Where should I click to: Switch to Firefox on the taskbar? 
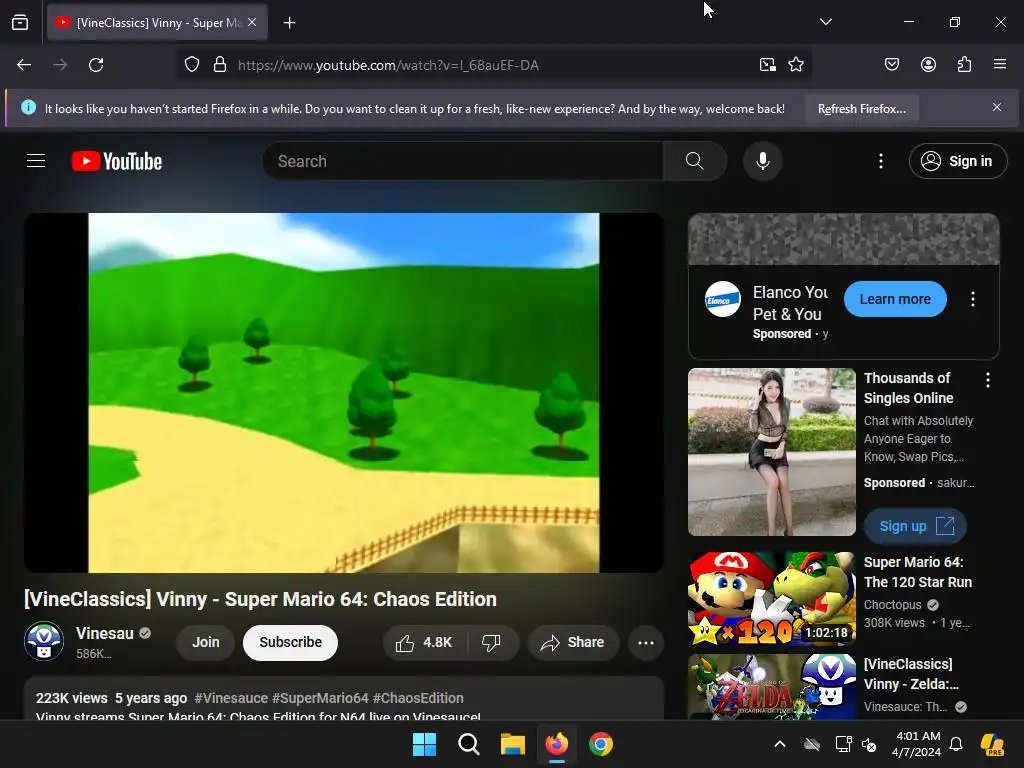(556, 744)
